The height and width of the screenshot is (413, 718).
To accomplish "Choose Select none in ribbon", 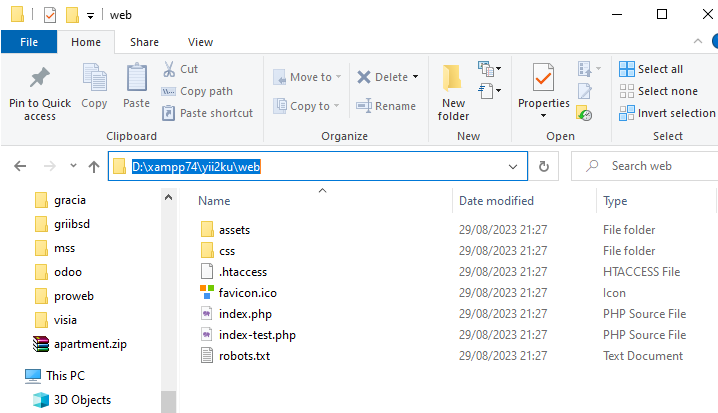I will tap(658, 91).
